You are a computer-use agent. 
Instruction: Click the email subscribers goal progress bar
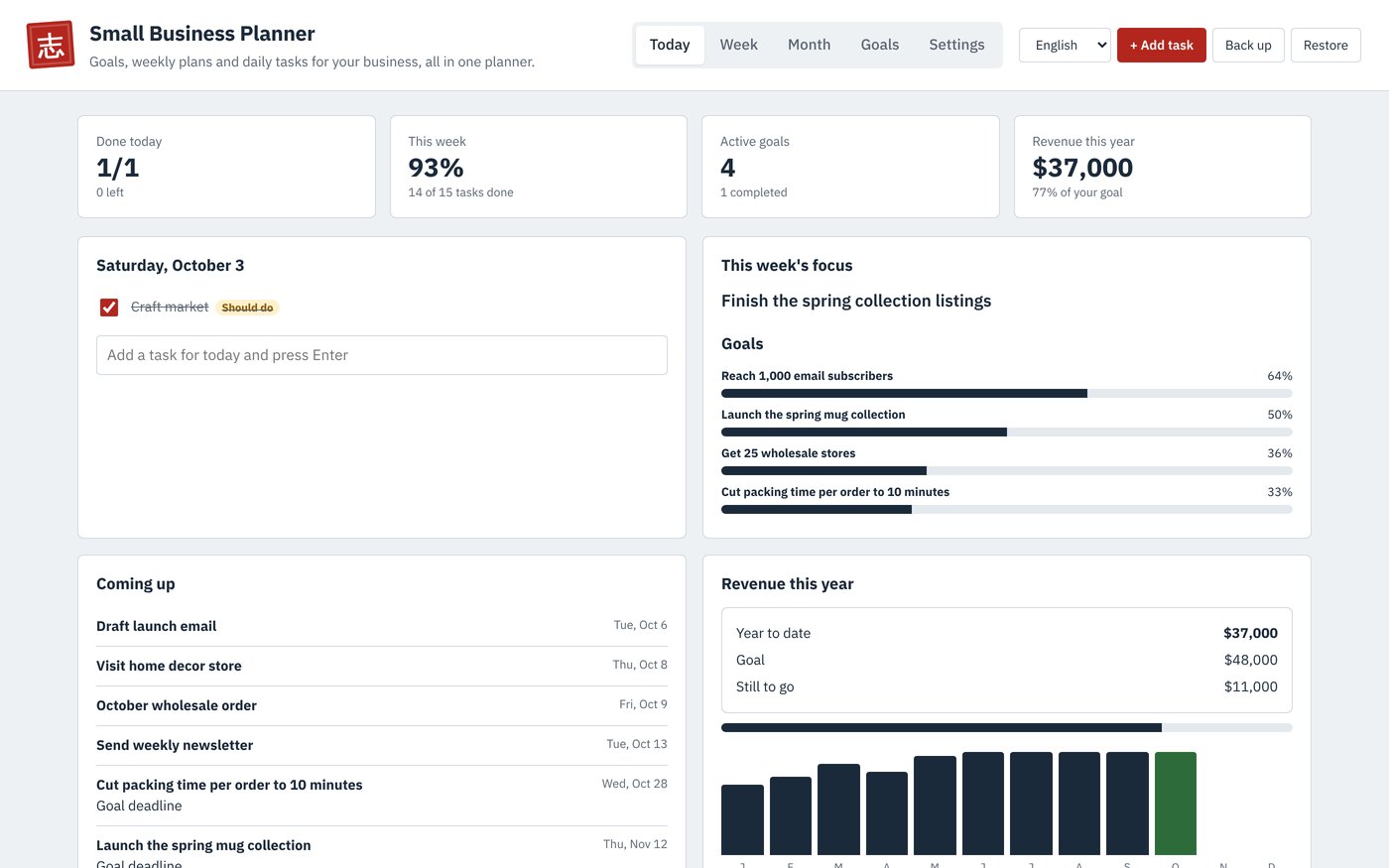coord(1007,394)
